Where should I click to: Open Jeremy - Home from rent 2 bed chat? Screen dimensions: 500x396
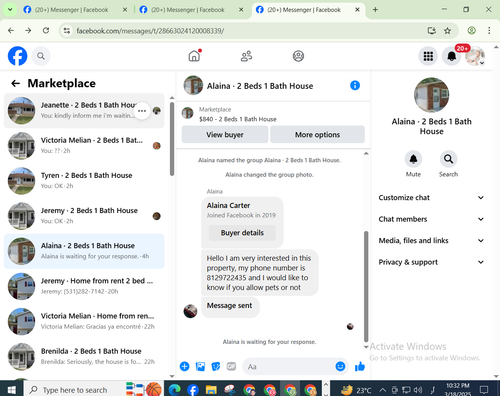point(84,286)
